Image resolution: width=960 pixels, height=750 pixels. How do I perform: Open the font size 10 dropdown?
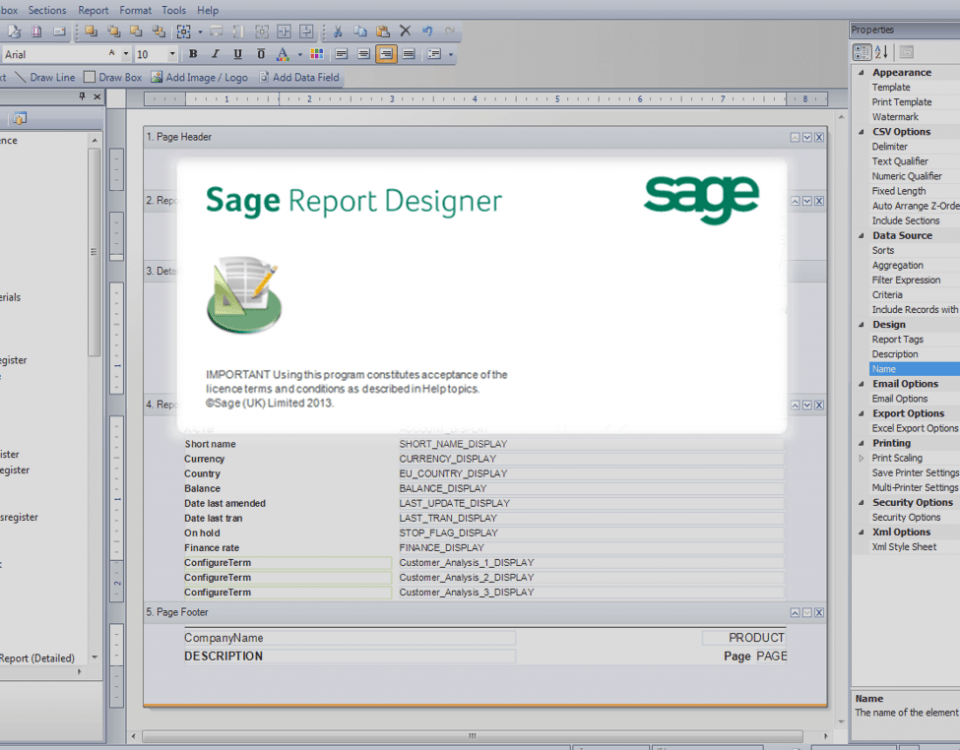(x=172, y=54)
